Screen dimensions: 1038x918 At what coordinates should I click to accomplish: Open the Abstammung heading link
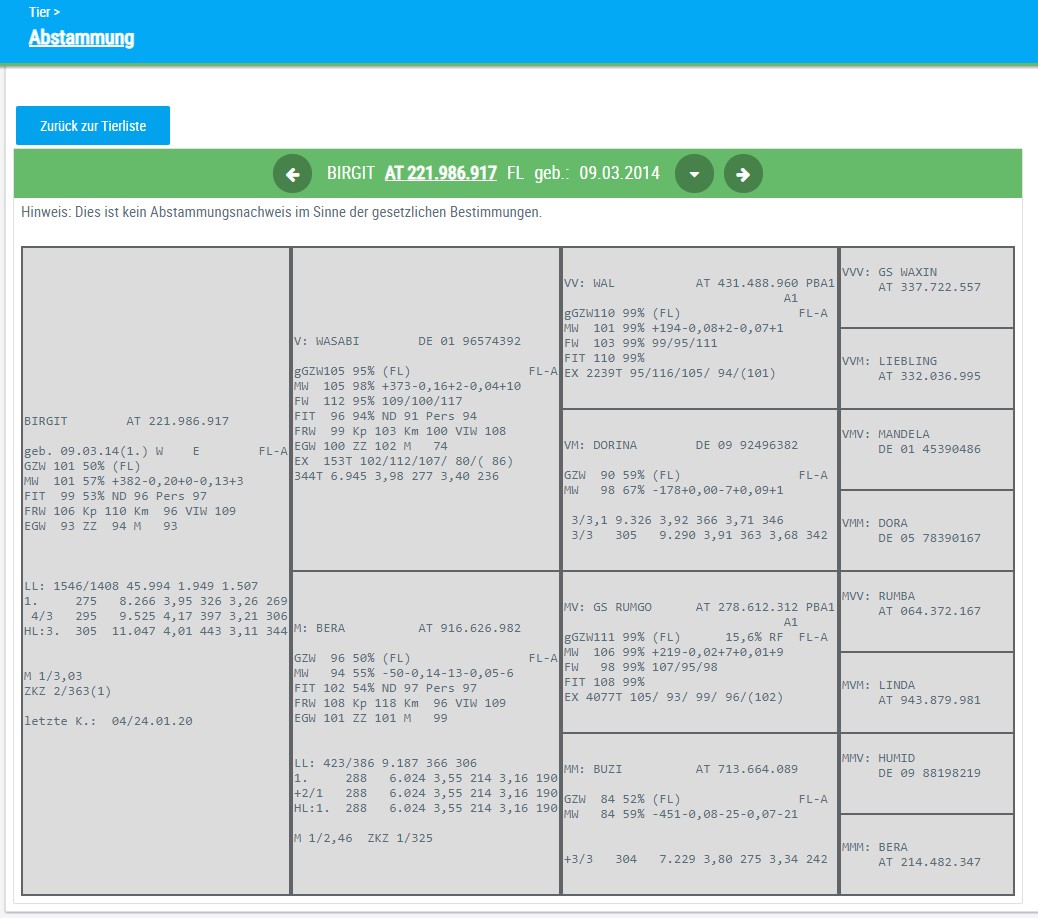coord(81,38)
